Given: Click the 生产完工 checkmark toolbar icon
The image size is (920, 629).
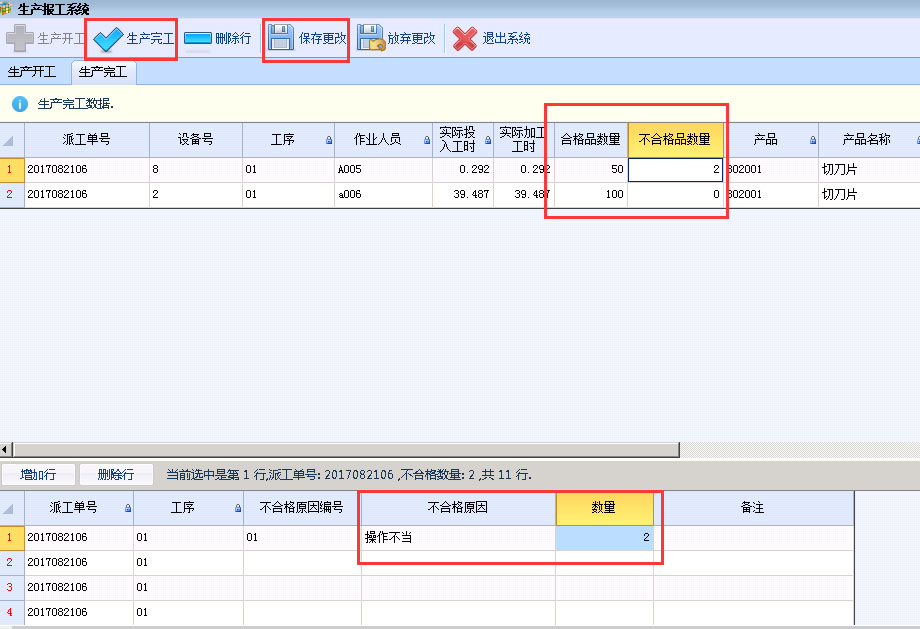Looking at the screenshot, I should 108,39.
